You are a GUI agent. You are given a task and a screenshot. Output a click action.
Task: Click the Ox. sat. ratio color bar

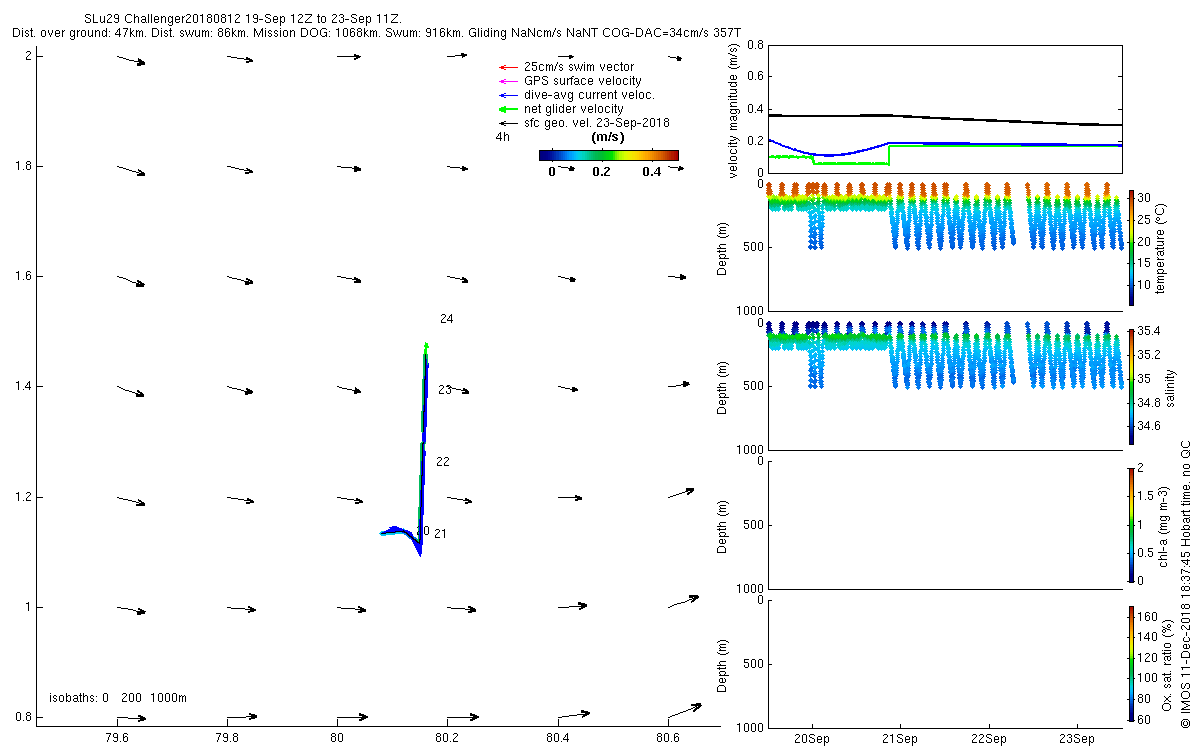(1131, 663)
